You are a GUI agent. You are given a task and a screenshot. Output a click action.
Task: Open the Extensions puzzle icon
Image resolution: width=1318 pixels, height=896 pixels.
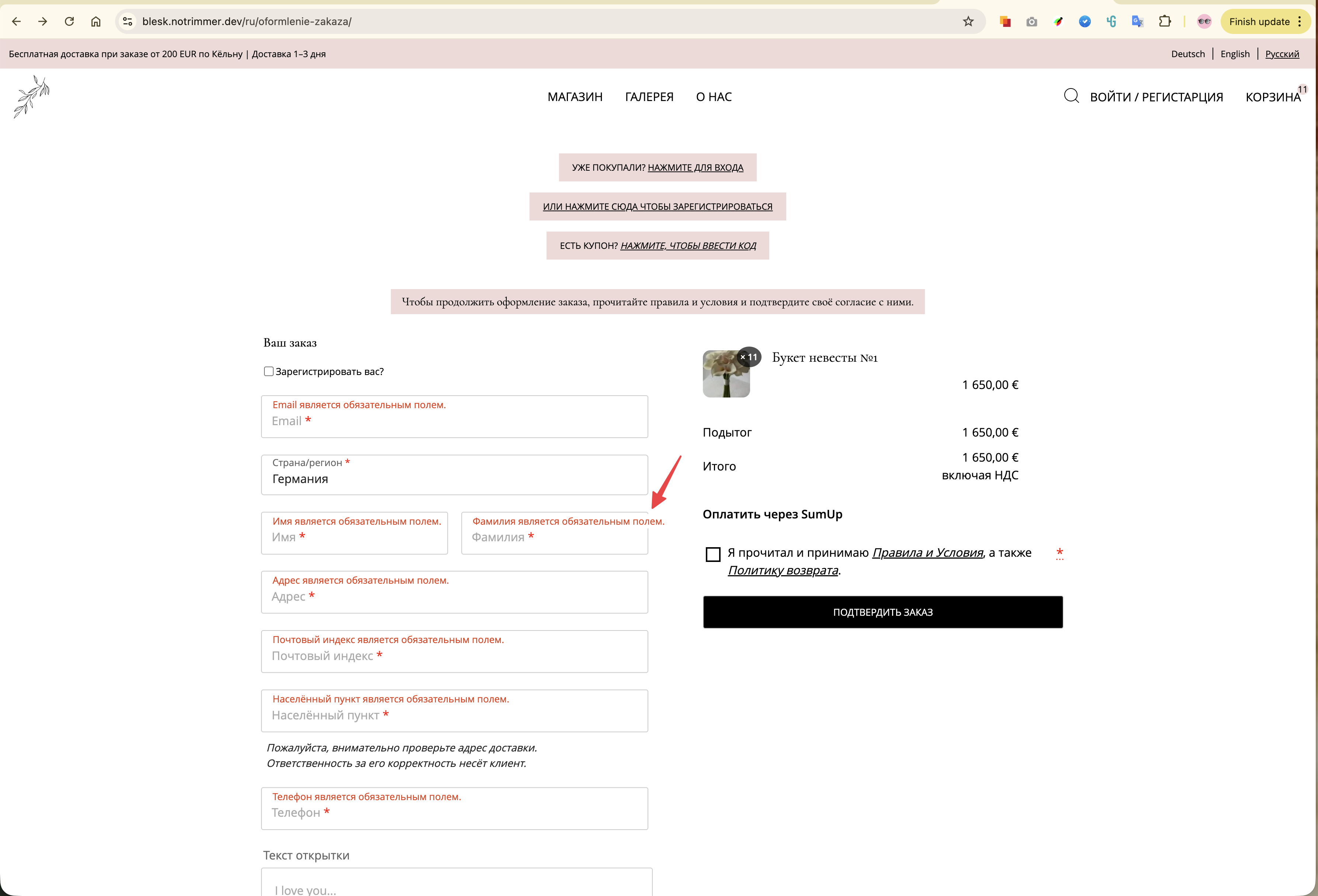point(1164,21)
